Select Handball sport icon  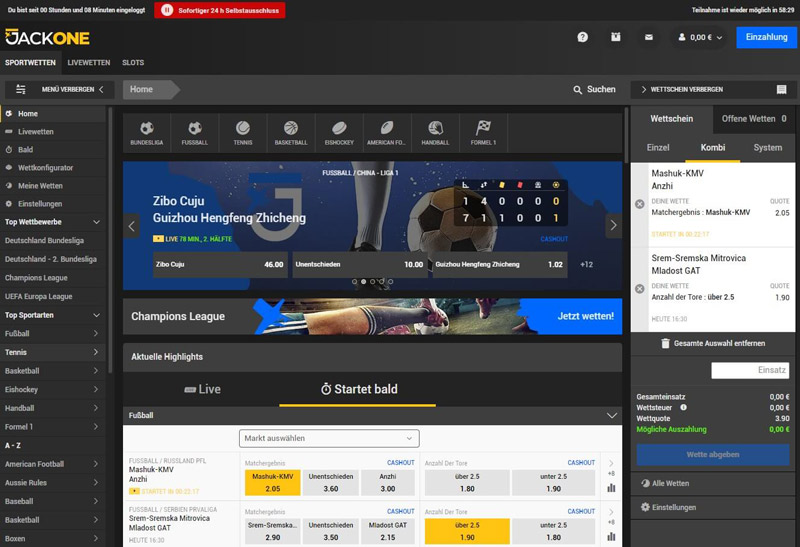click(x=435, y=133)
